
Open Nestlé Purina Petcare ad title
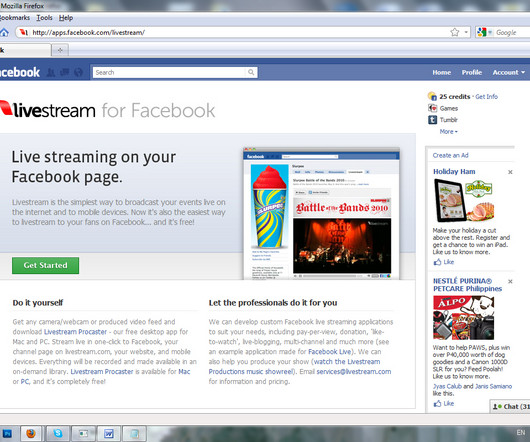[x=467, y=285]
